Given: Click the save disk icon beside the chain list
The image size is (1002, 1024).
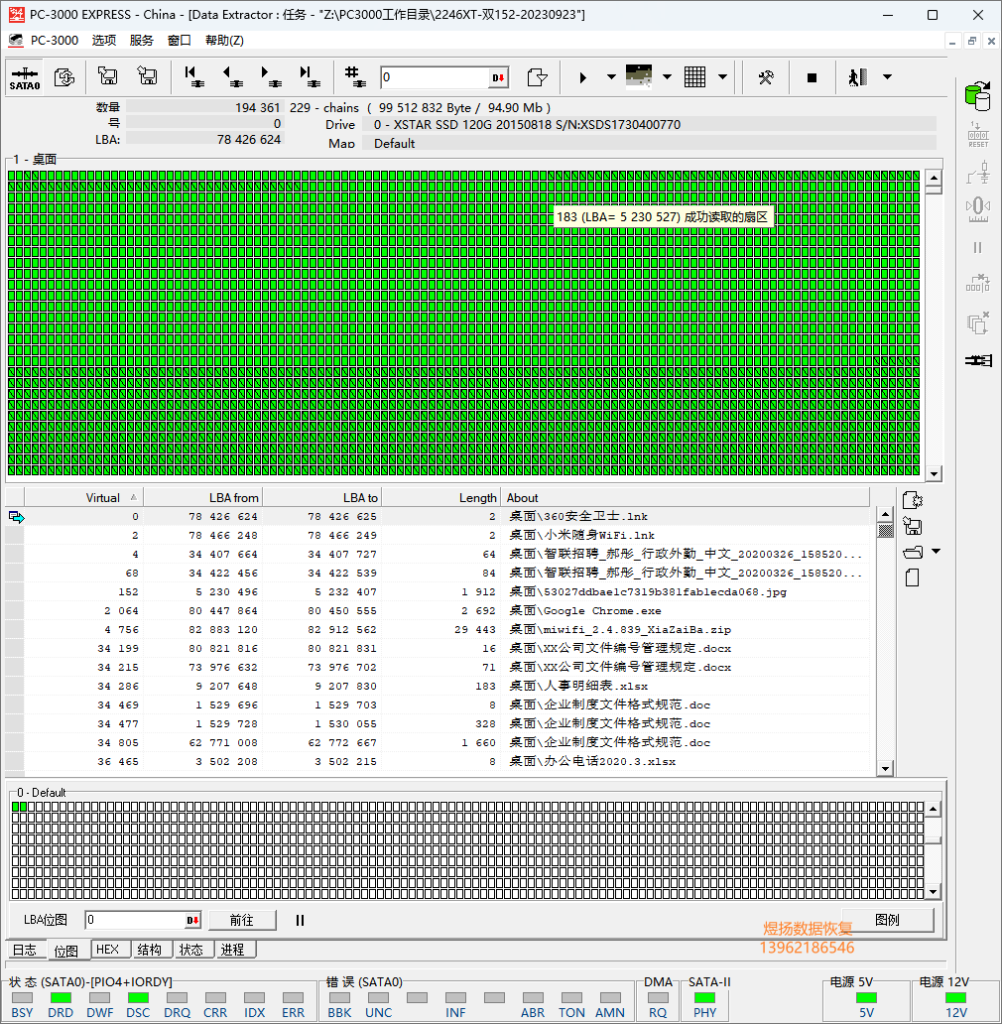Looking at the screenshot, I should click(913, 526).
